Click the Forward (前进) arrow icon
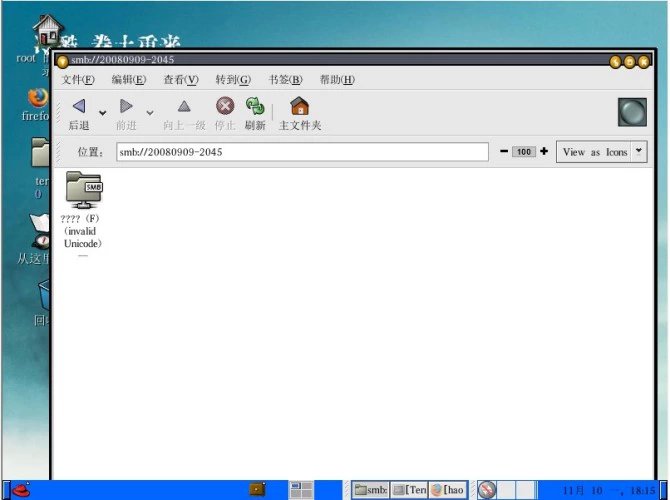The width and height of the screenshot is (670, 500). pos(126,107)
